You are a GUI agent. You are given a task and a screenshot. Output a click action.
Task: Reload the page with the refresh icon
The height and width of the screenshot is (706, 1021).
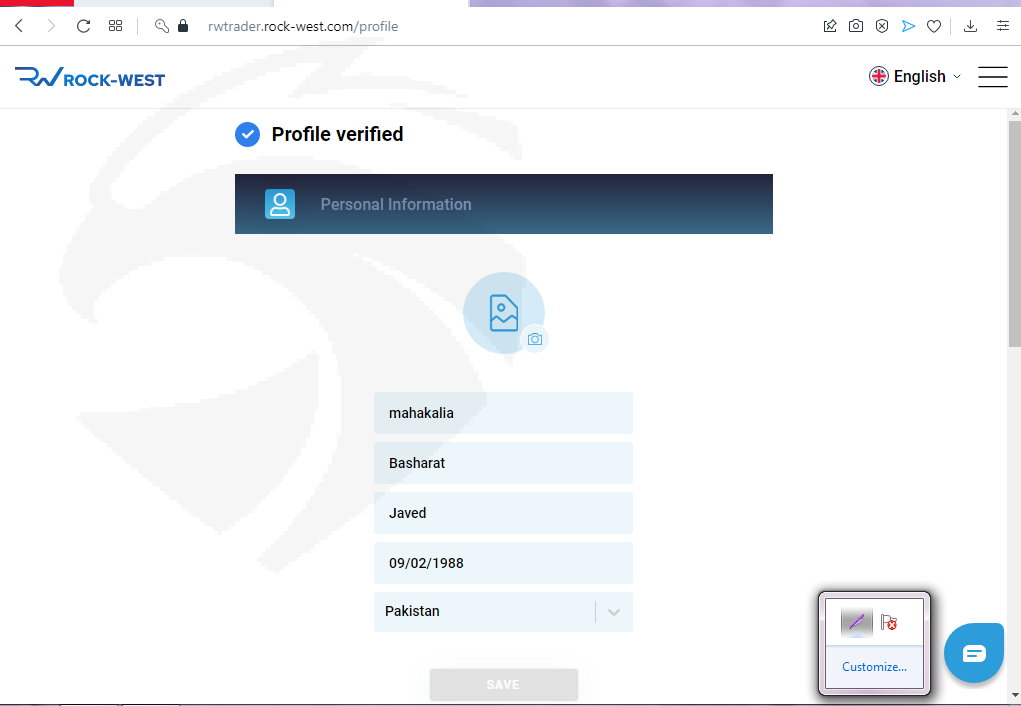pyautogui.click(x=83, y=26)
